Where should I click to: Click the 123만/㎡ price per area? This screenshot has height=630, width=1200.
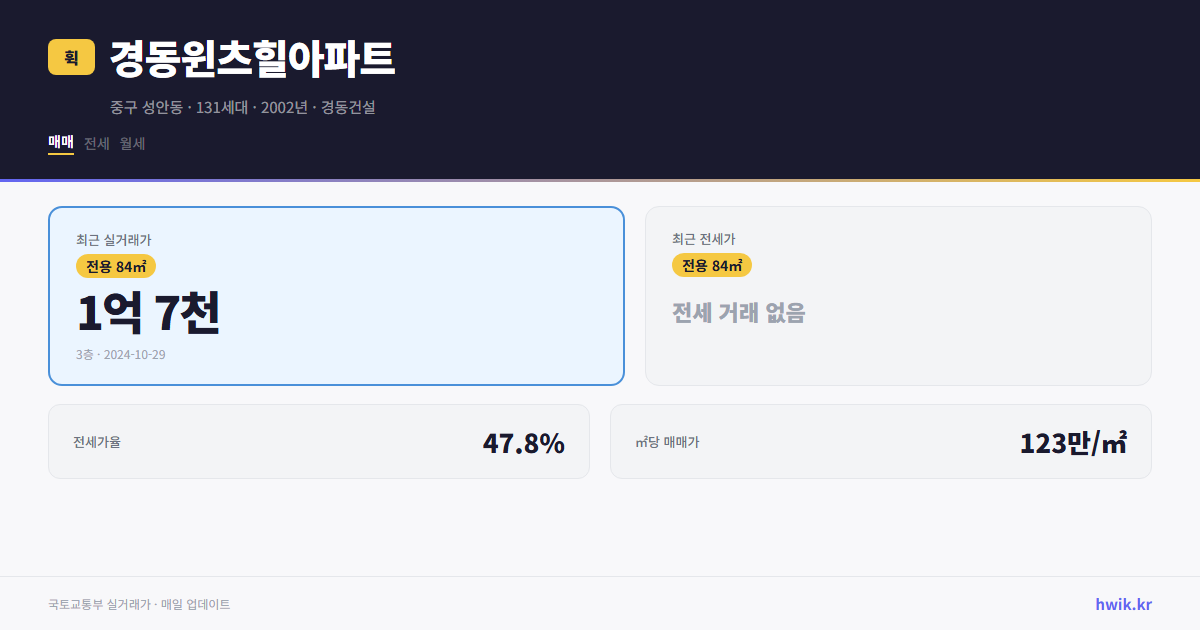[x=1075, y=440]
